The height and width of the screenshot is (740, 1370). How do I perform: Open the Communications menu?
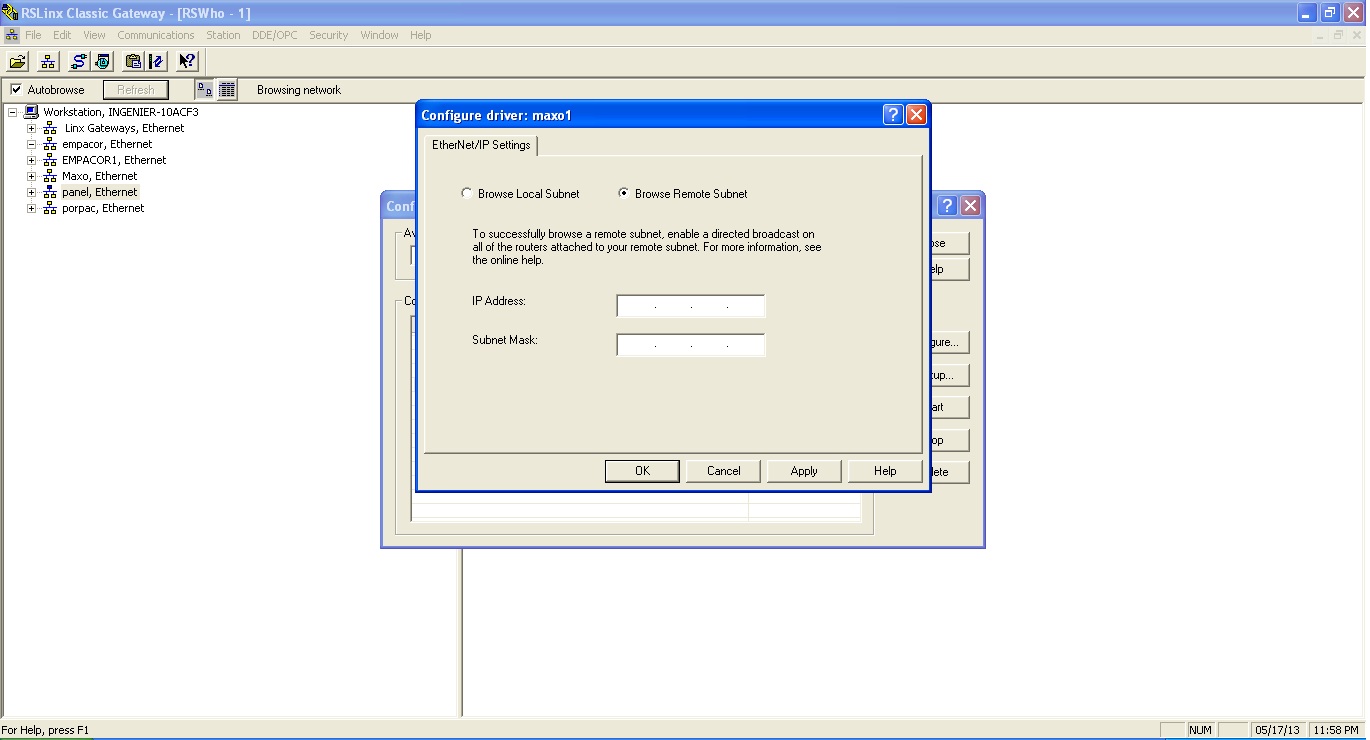156,35
